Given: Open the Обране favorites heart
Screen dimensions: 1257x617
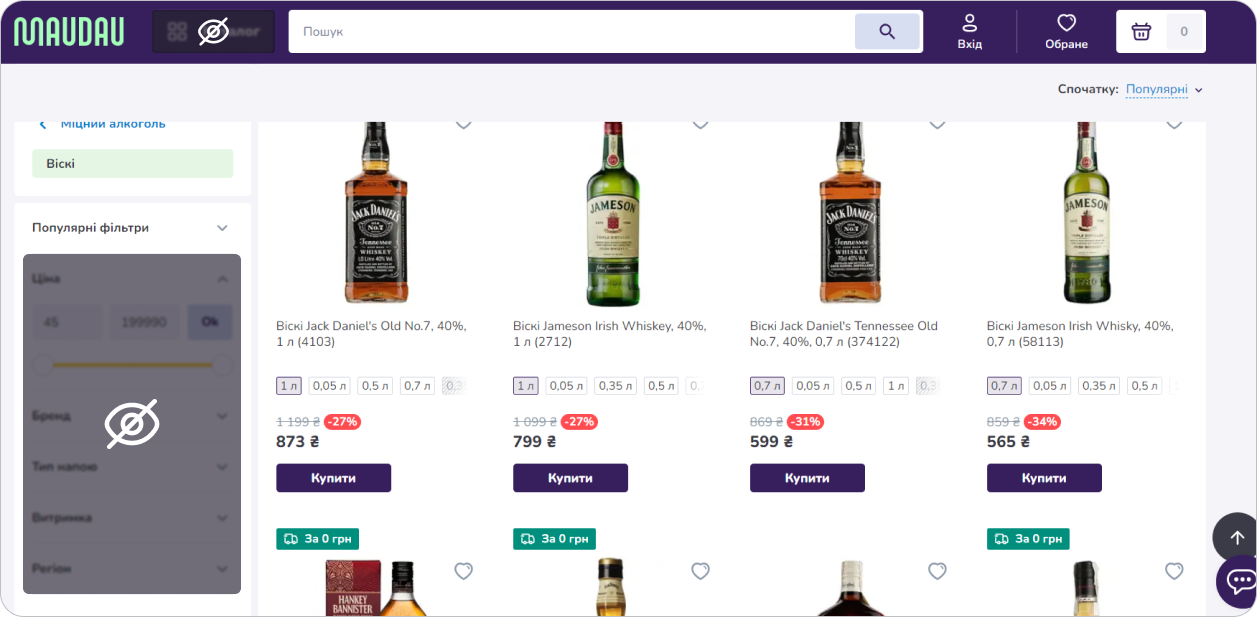Looking at the screenshot, I should [x=1066, y=31].
